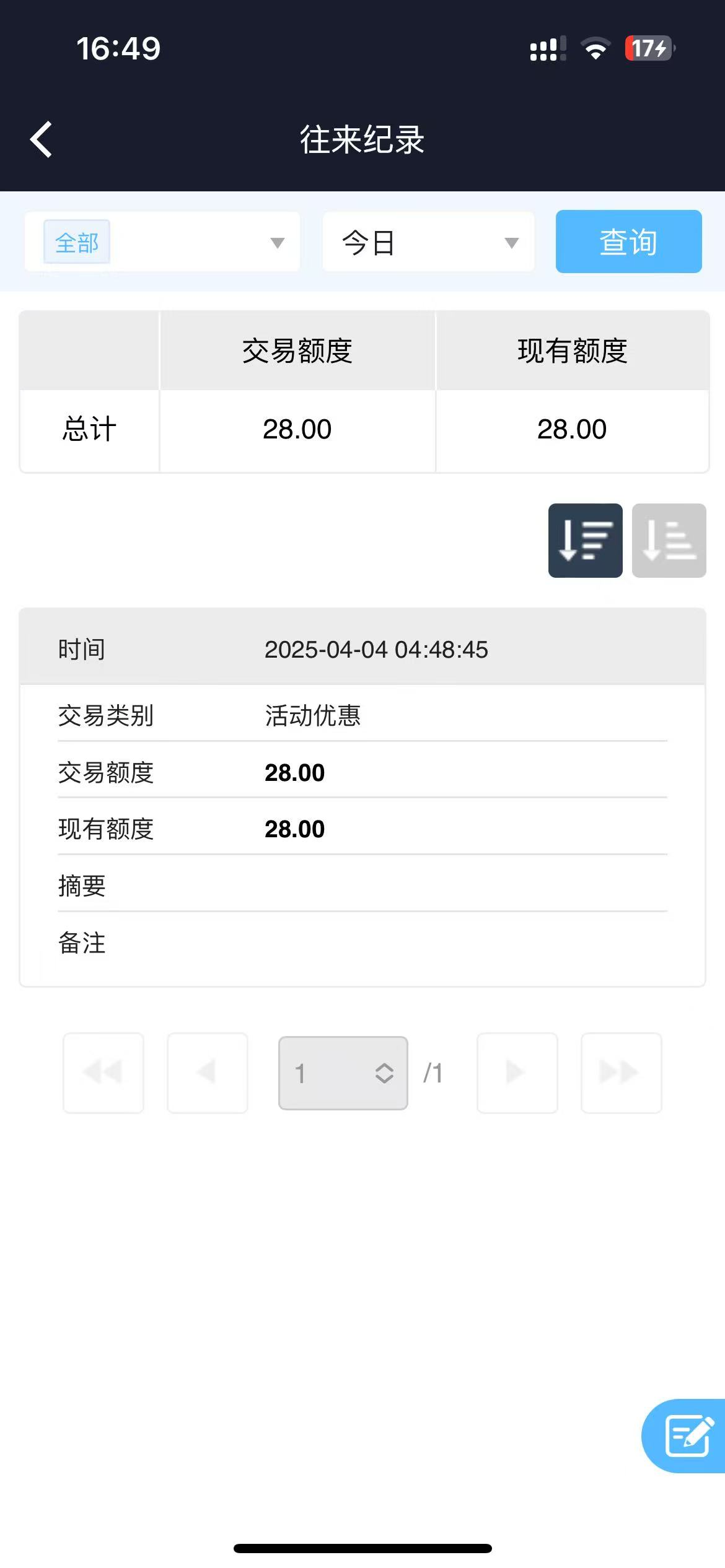725x1568 pixels.
Task: Open the floating edit note button
Action: tap(687, 1435)
